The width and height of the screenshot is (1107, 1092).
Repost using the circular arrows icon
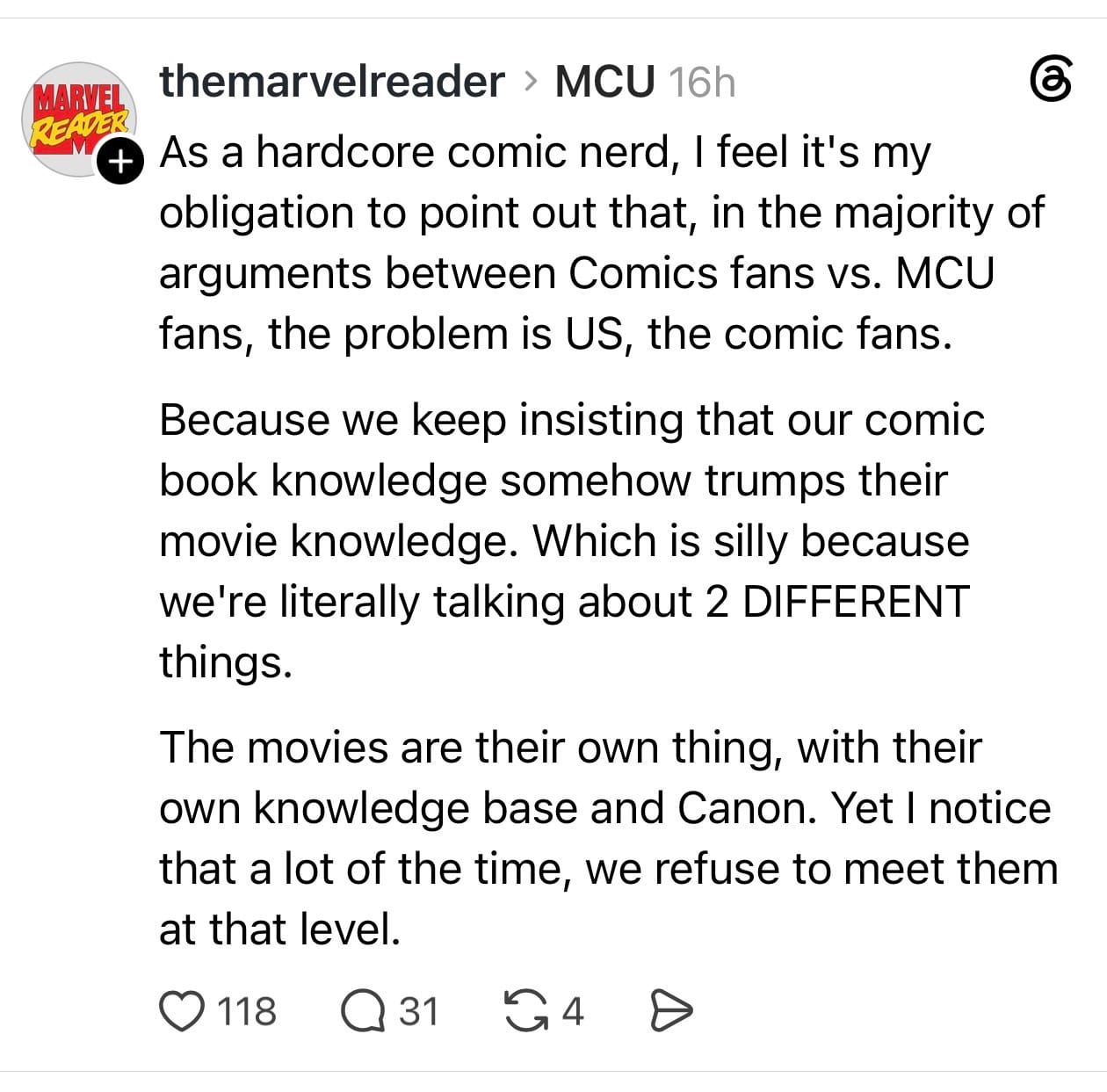[526, 1010]
